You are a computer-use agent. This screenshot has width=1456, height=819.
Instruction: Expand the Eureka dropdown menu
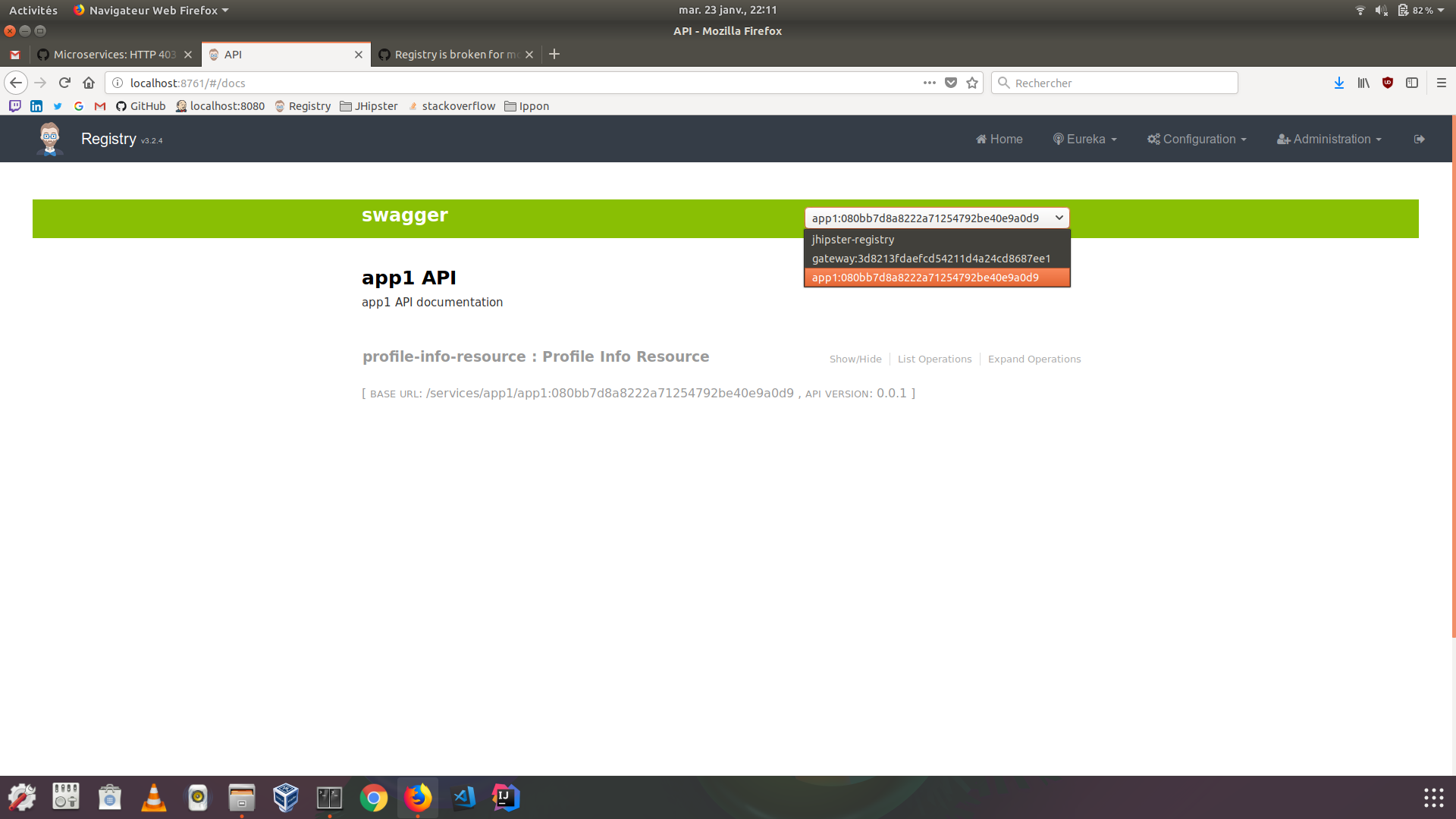[1085, 139]
